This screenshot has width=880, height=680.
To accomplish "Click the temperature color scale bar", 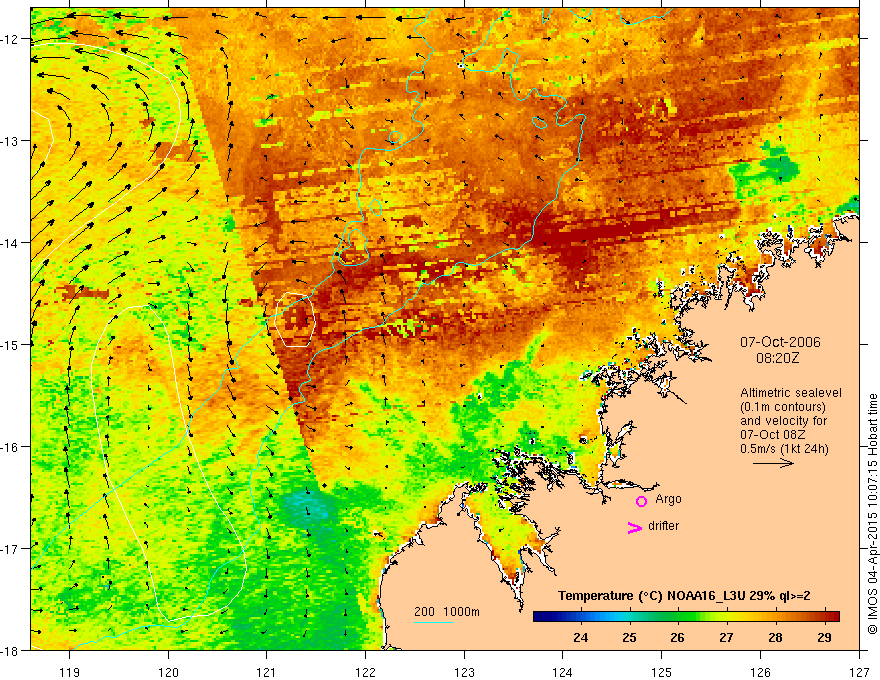I will pos(686,616).
